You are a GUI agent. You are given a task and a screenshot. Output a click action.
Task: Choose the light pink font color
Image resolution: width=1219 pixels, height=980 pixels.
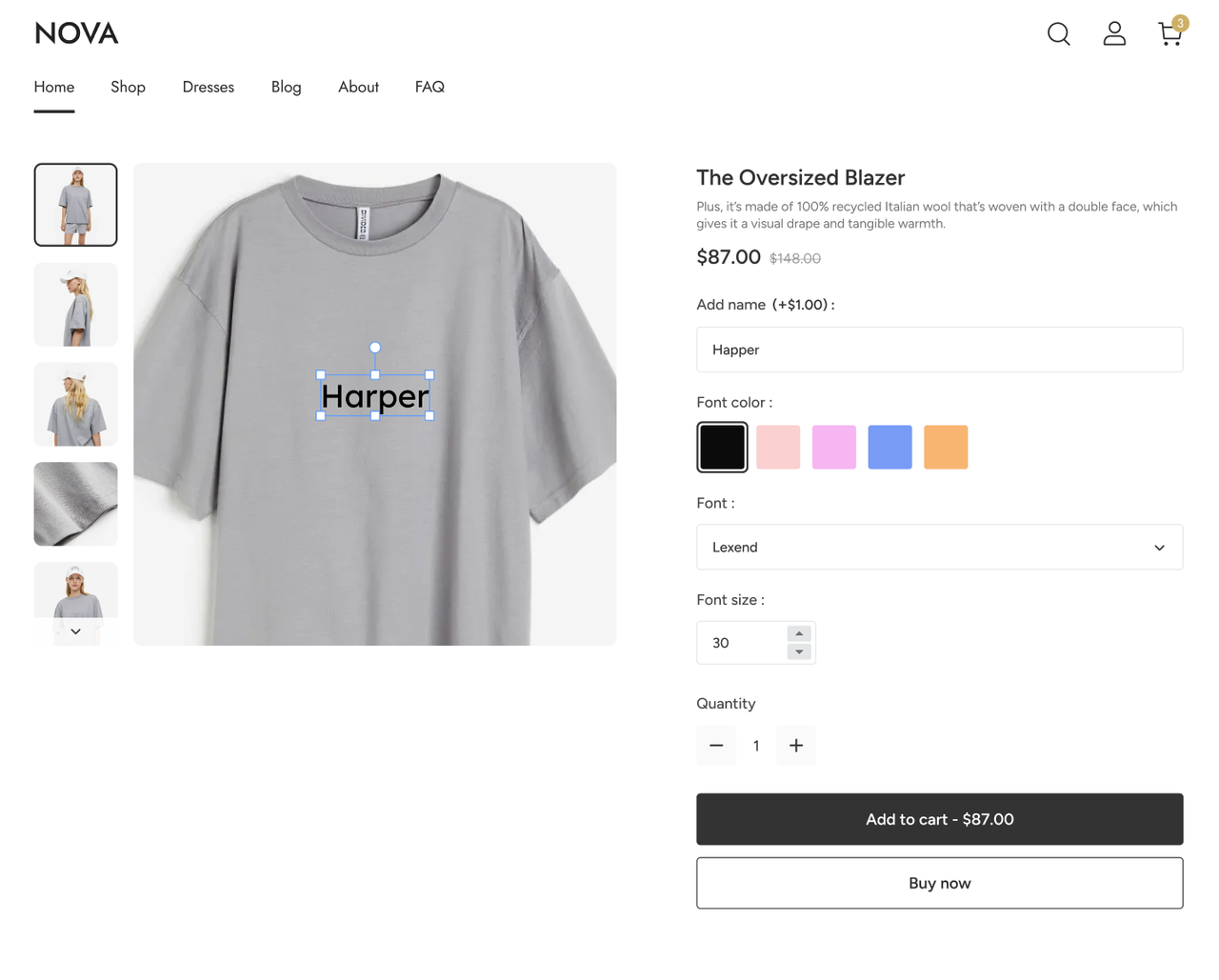coord(778,448)
